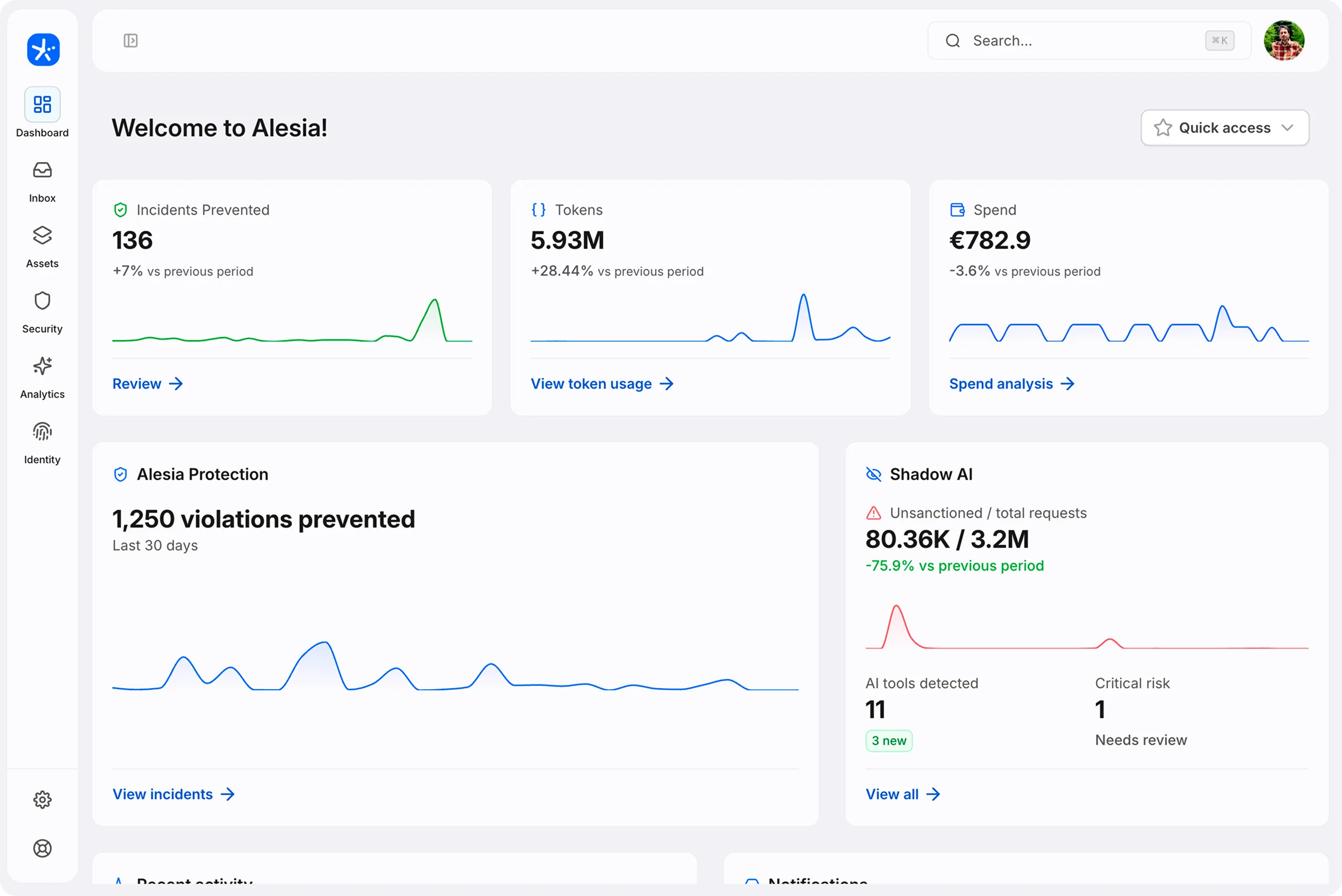Image resolution: width=1342 pixels, height=896 pixels.
Task: Click the Alesia Protection shield icon
Action: click(121, 474)
